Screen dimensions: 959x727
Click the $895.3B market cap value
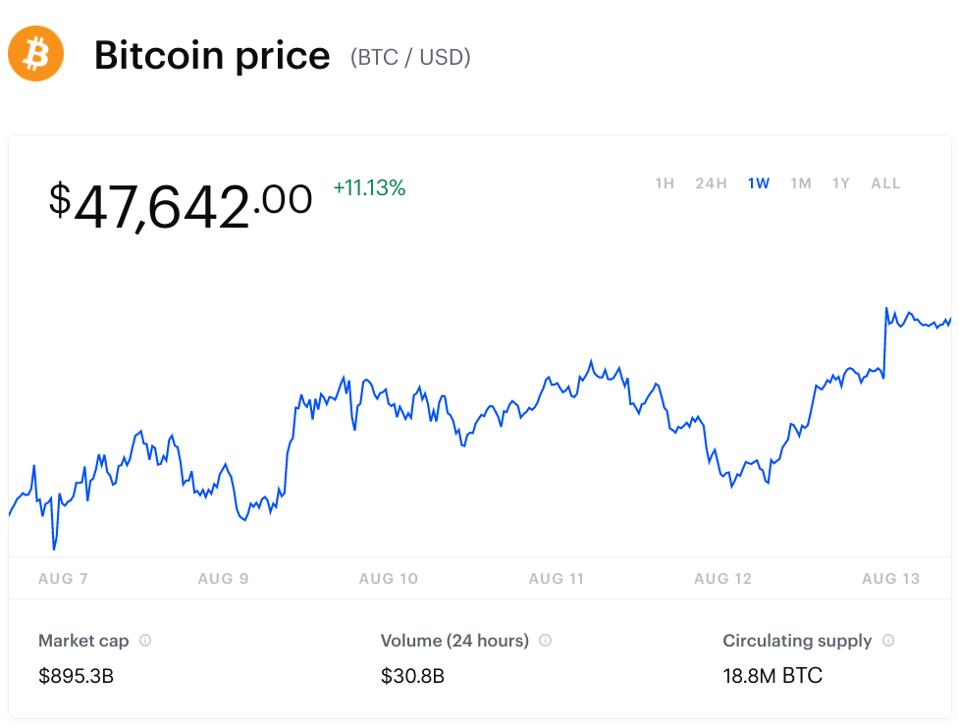[x=76, y=676]
